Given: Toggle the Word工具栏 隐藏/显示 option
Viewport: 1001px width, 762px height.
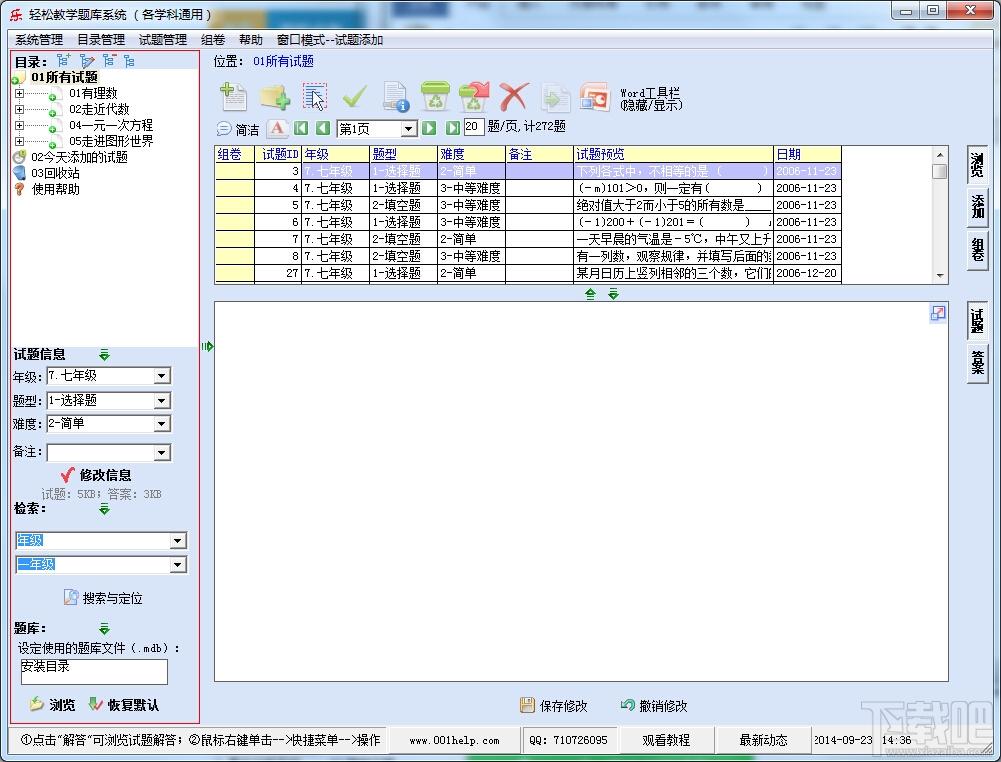Looking at the screenshot, I should (x=651, y=99).
